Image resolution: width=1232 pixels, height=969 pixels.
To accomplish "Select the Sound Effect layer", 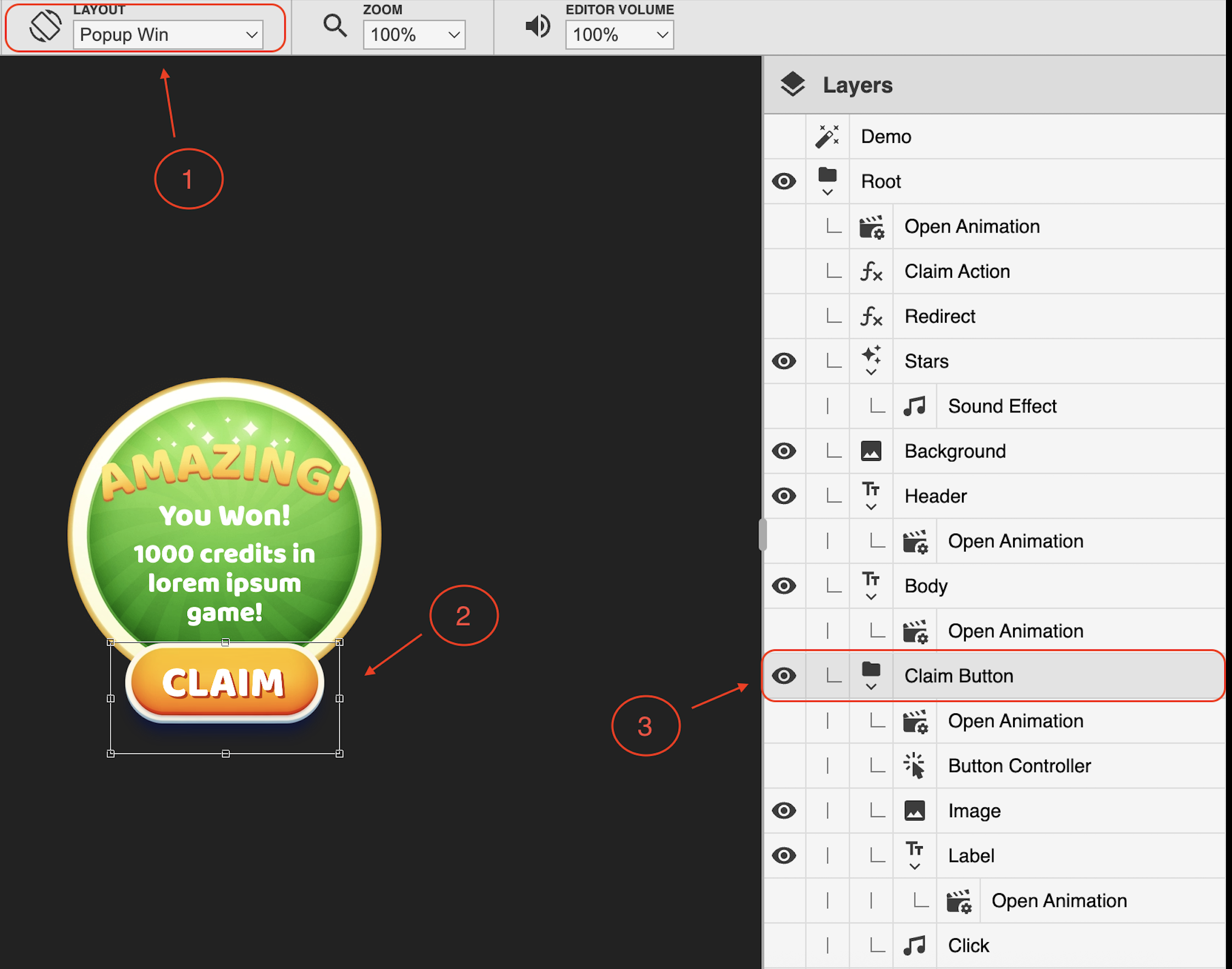I will [1002, 406].
